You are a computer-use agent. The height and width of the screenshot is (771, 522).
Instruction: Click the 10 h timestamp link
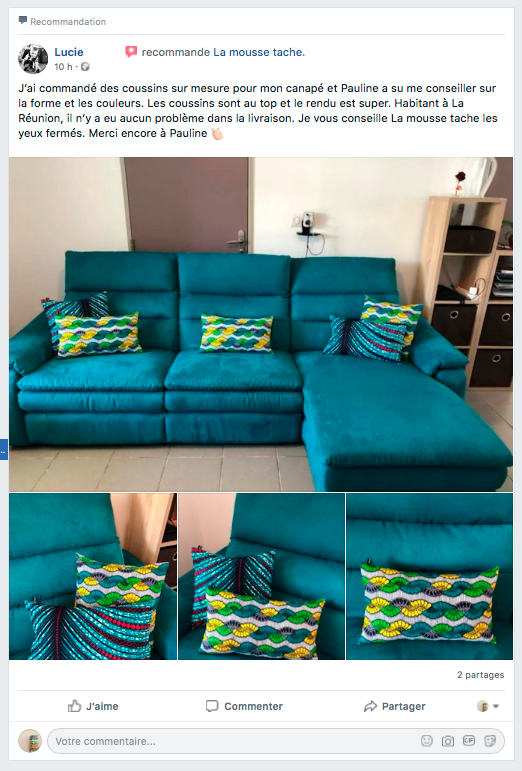tap(63, 67)
